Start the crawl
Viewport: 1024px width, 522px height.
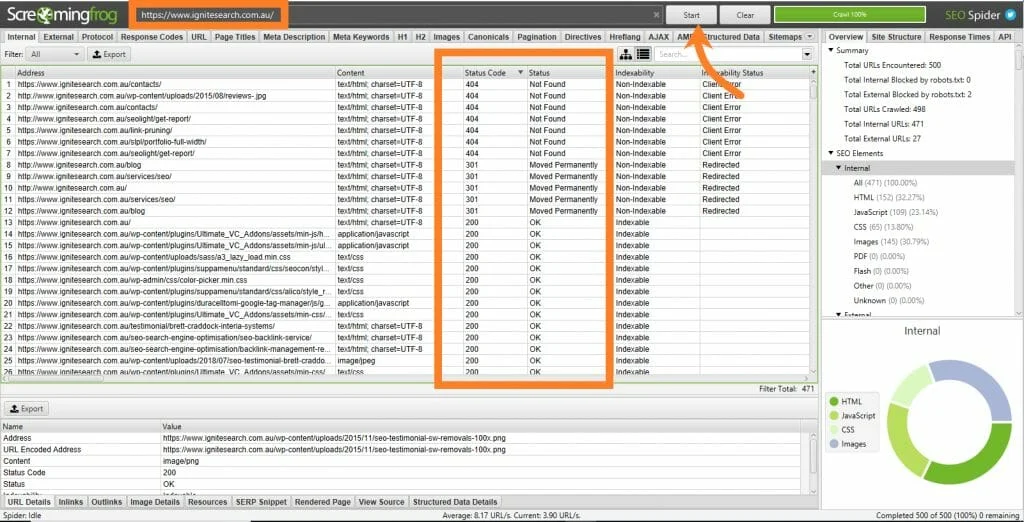click(691, 15)
